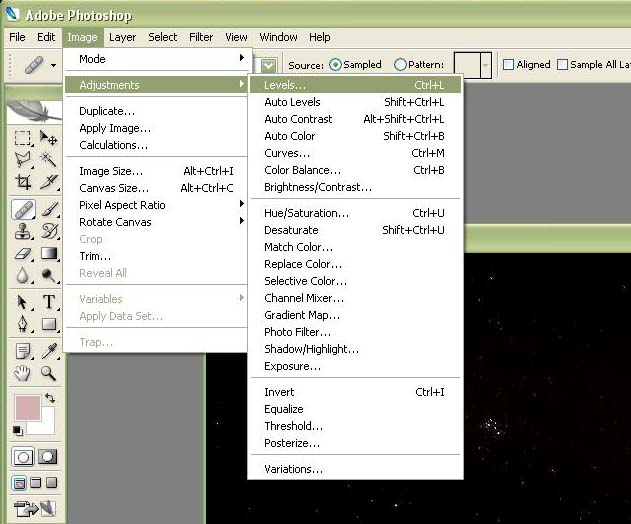This screenshot has width=631, height=524.
Task: Open the Layer menu
Action: pyautogui.click(x=122, y=37)
